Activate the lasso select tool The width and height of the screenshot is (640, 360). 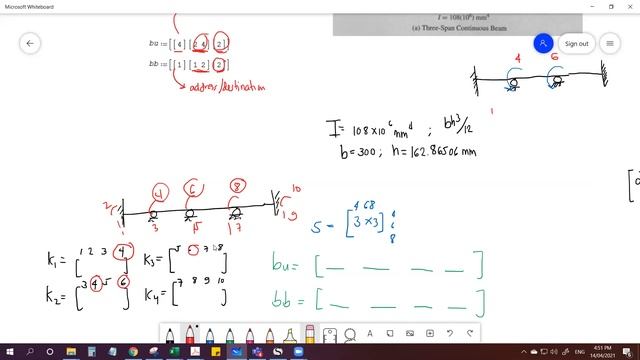pyautogui.click(x=350, y=335)
